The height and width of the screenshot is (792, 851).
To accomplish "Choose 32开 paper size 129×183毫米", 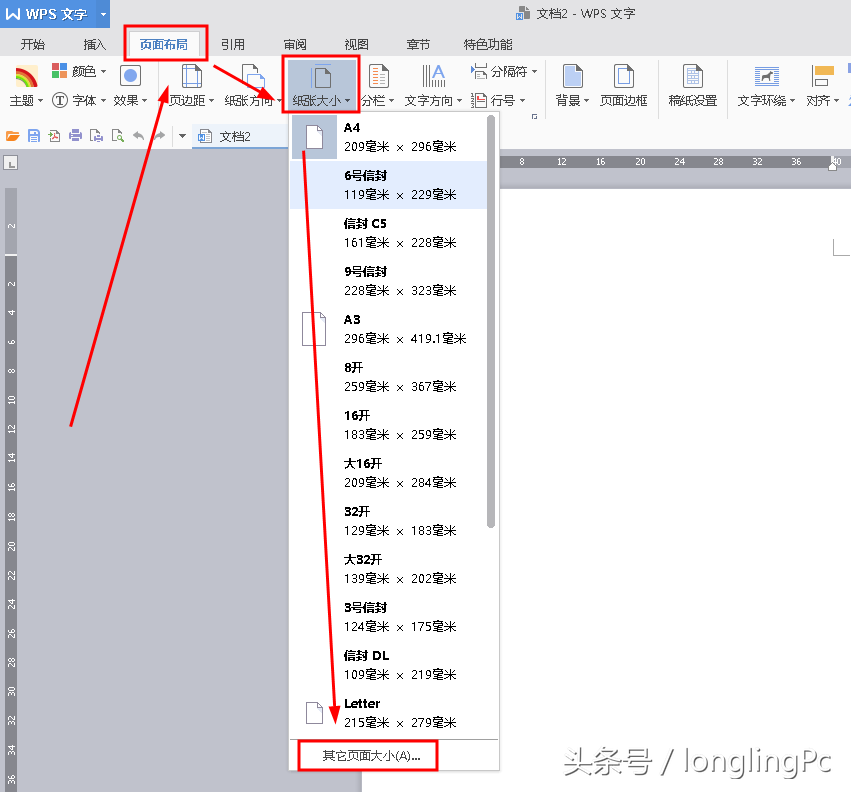I will coord(389,521).
